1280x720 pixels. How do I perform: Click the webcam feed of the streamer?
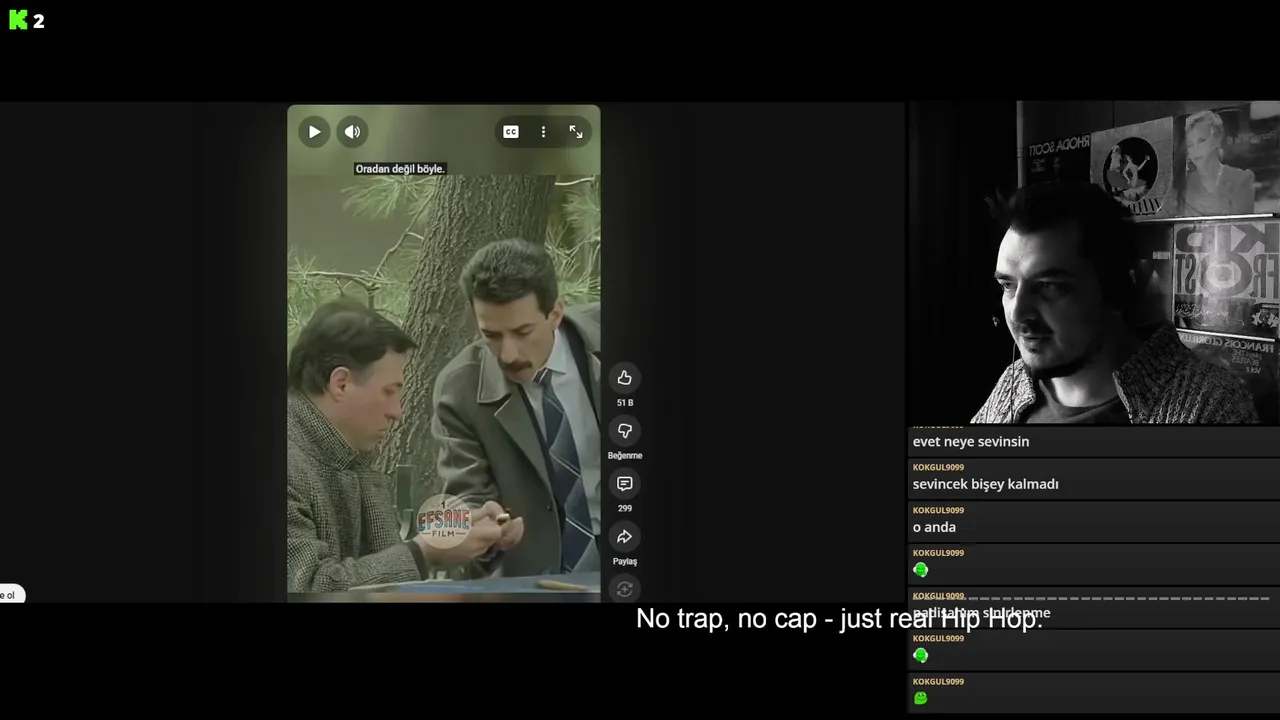1094,262
